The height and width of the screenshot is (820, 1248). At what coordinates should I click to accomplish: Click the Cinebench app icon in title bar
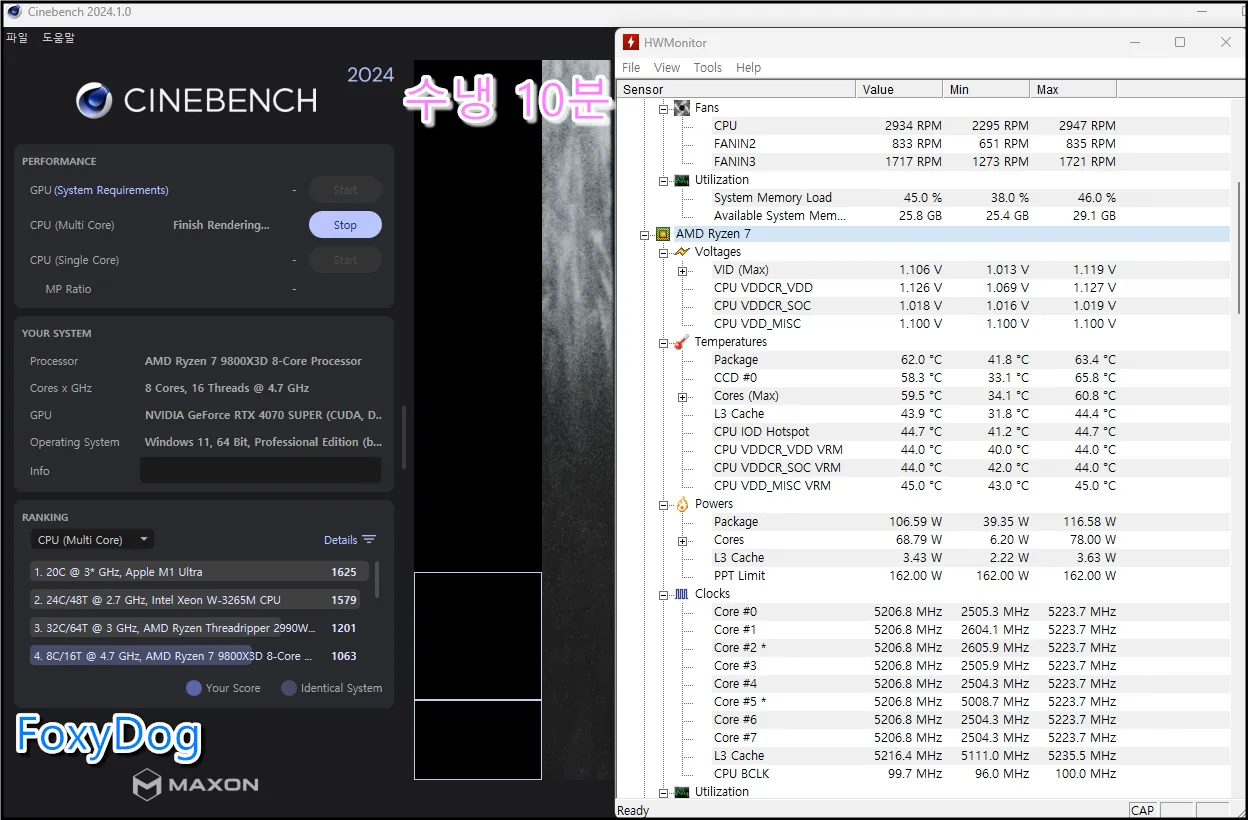[15, 12]
